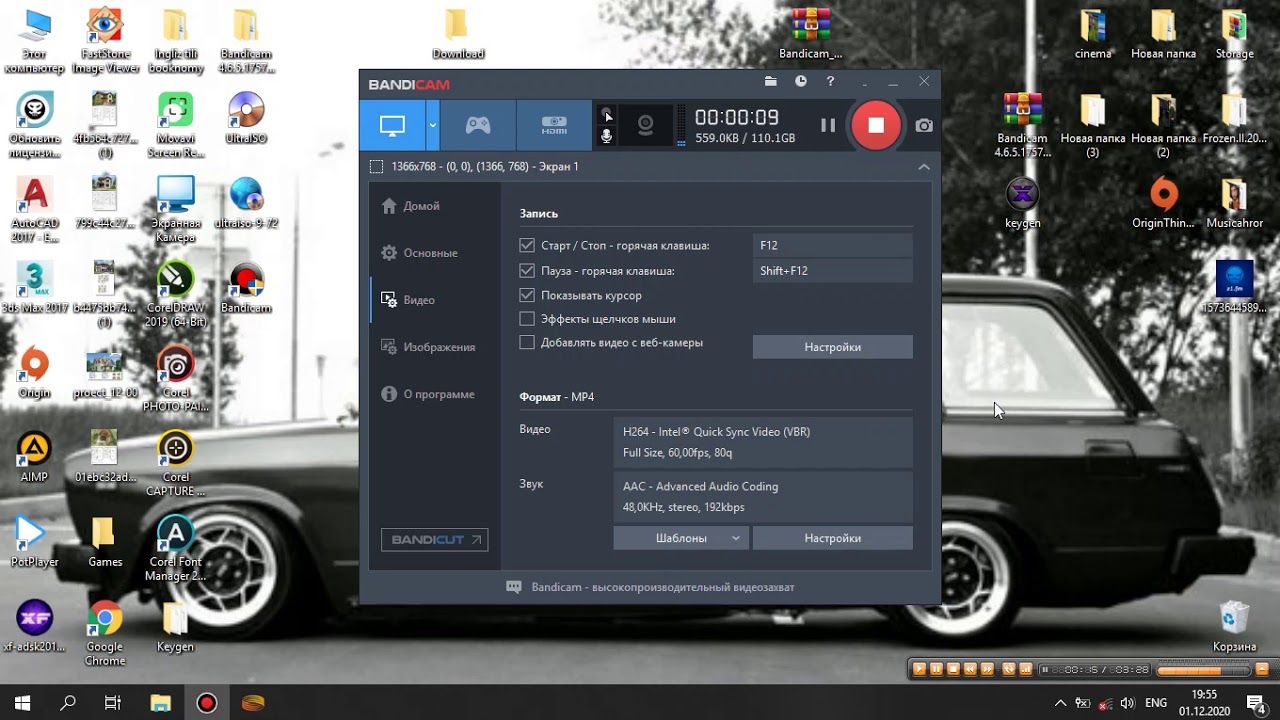The height and width of the screenshot is (720, 1280).
Task: Open Corel Font Manager desktop icon
Action: pyautogui.click(x=175, y=548)
